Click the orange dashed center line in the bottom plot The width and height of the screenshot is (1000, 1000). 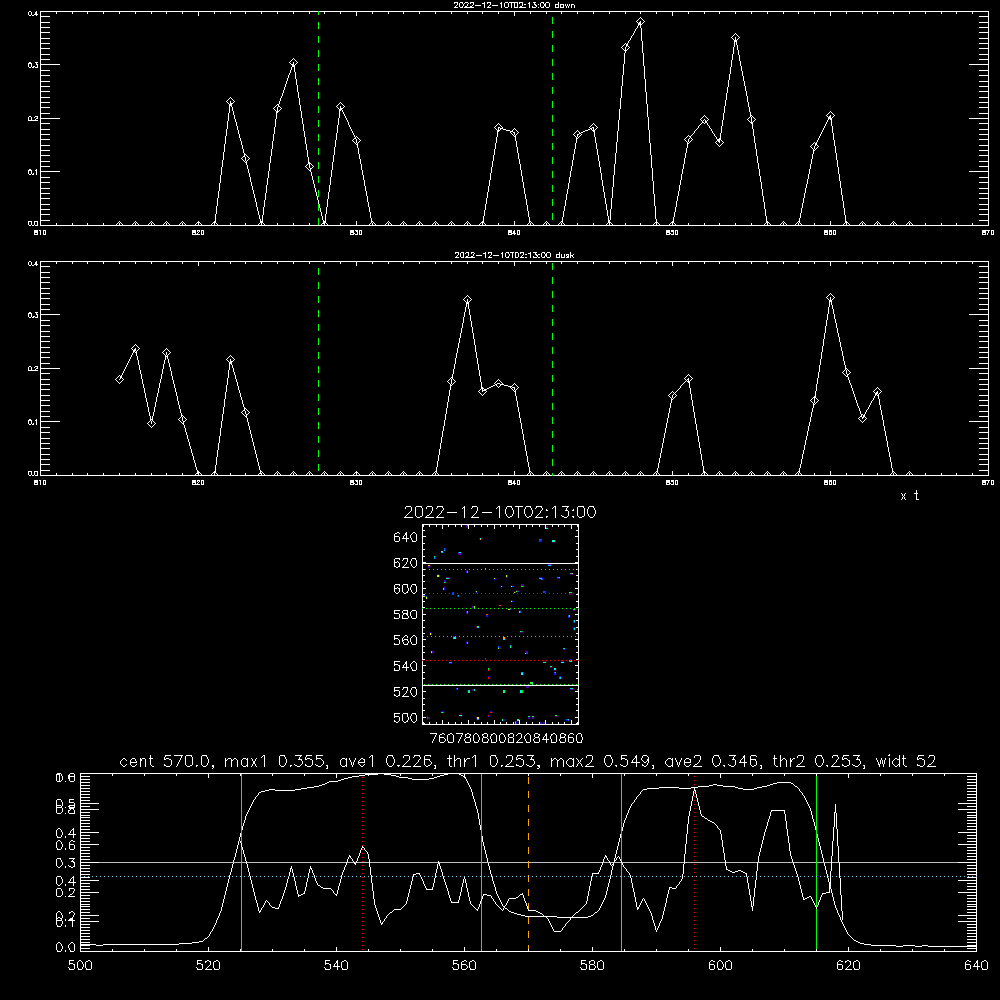tap(528, 861)
